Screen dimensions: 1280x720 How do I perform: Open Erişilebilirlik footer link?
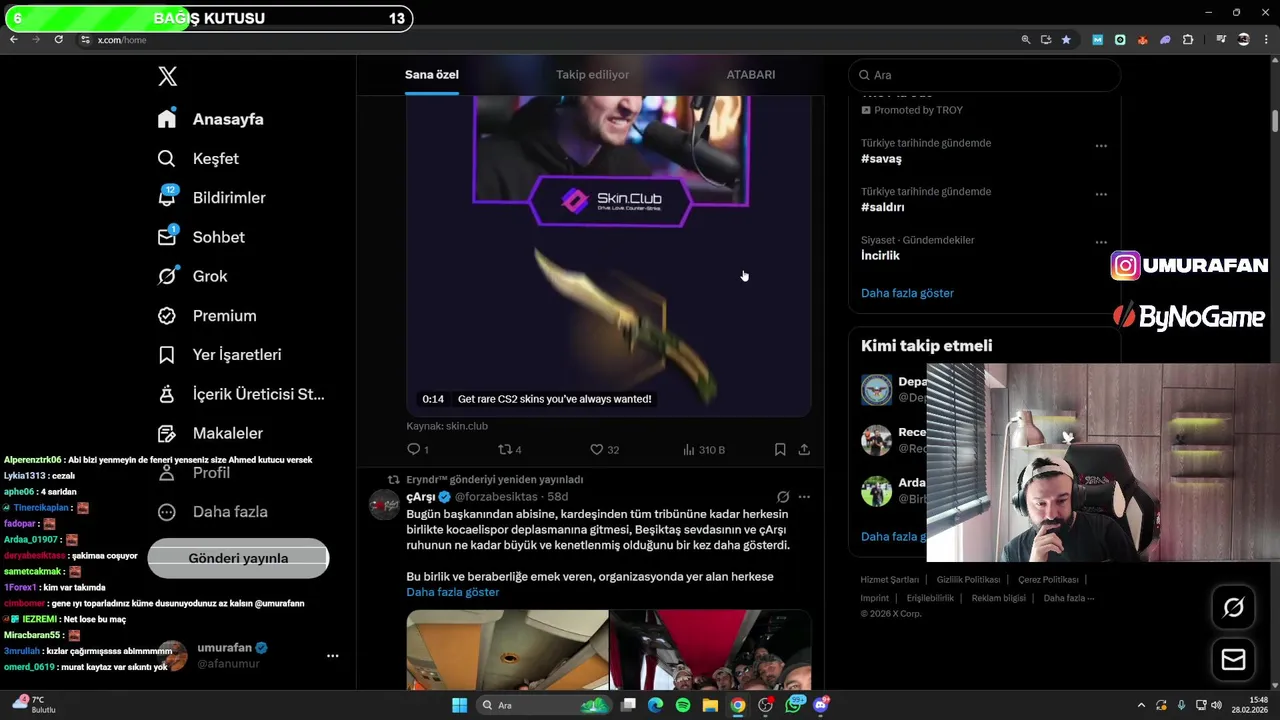(x=930, y=598)
